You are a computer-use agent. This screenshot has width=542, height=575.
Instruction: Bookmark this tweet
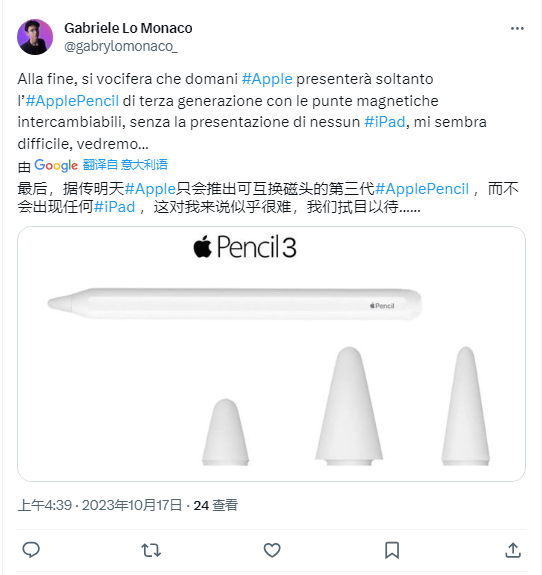[x=392, y=550]
